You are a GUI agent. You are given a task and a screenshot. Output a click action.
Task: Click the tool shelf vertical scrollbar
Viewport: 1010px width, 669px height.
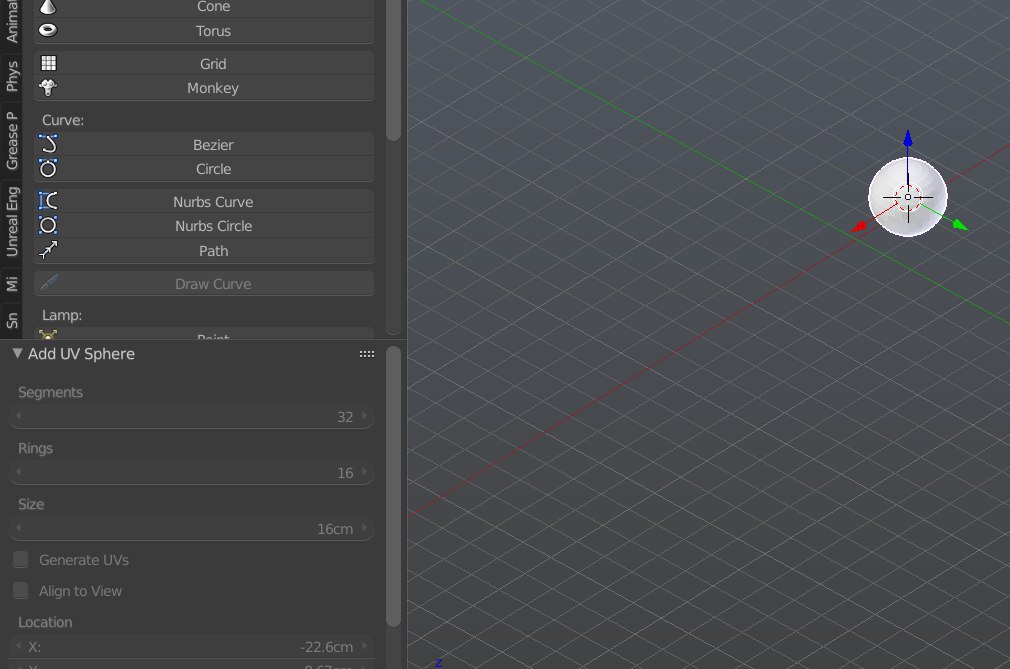point(394,70)
